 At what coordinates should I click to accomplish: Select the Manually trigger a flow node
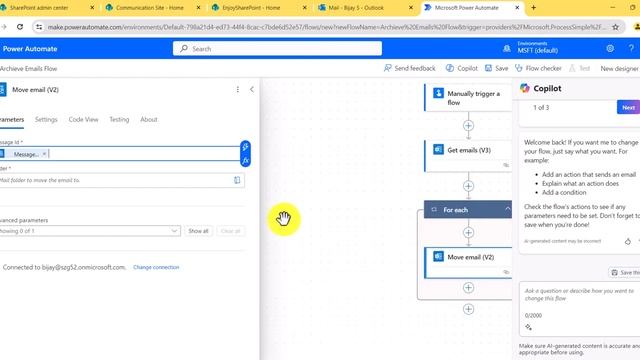pyautogui.click(x=468, y=98)
